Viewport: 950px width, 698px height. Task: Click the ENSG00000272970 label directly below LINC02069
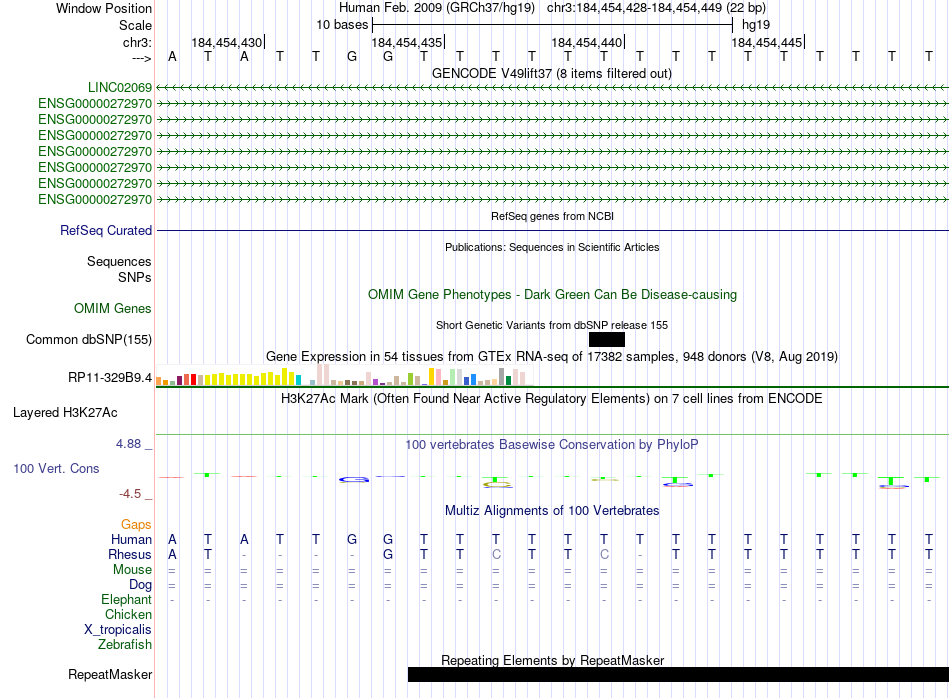95,104
